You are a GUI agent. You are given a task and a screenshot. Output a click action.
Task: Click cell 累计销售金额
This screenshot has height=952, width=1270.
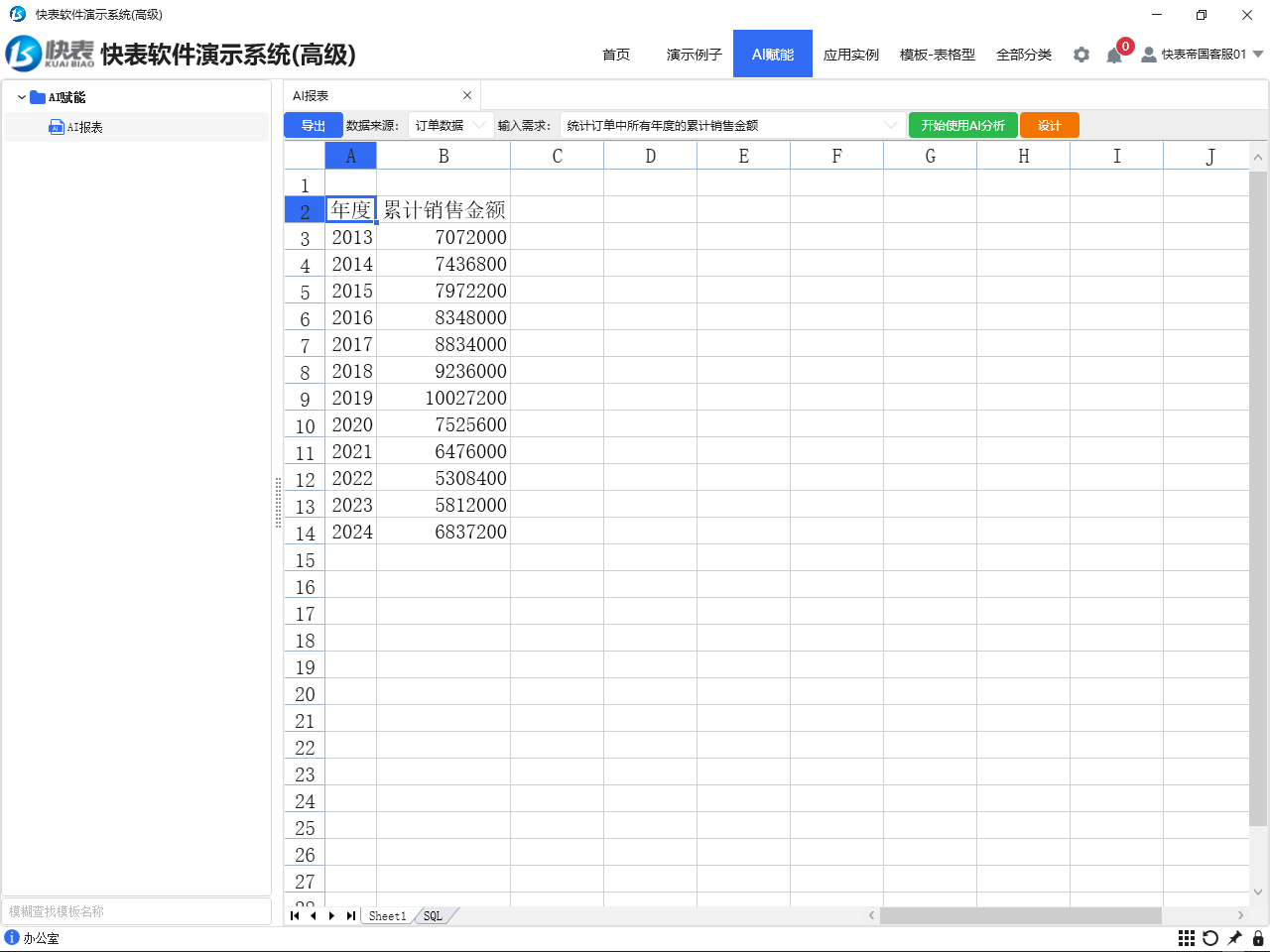(x=444, y=209)
